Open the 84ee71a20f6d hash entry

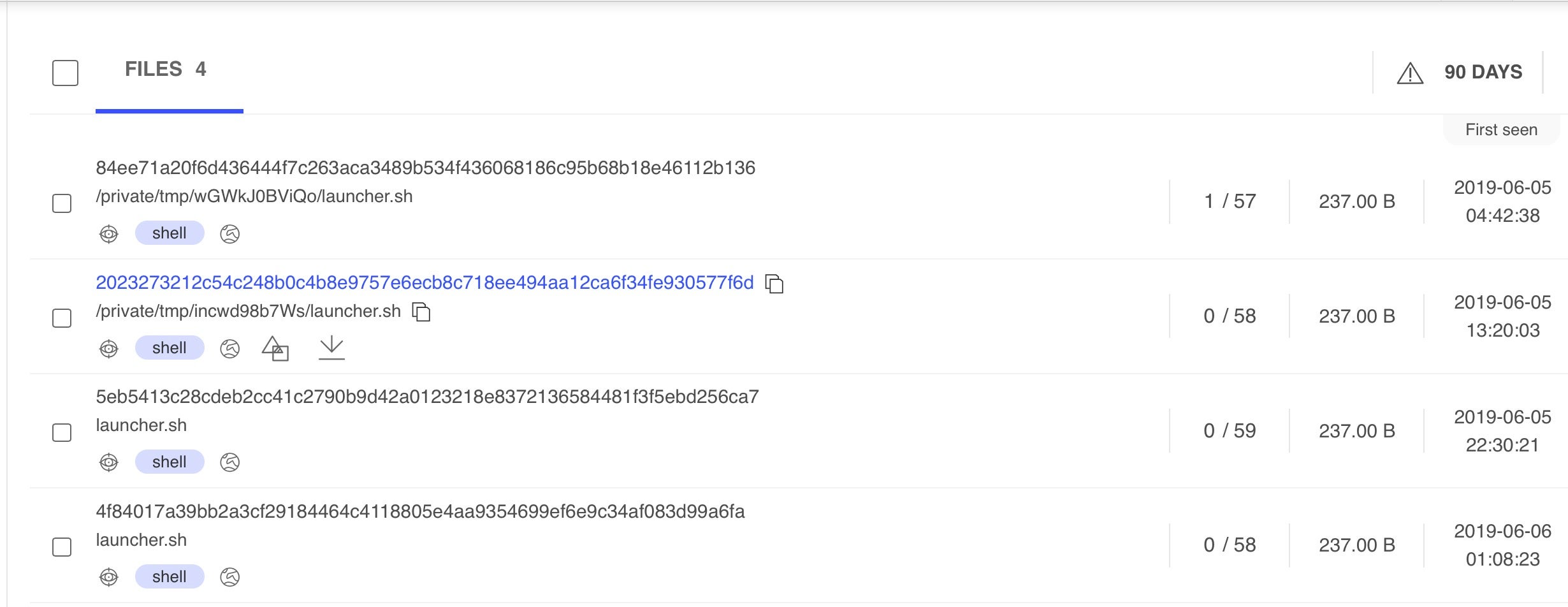(x=425, y=168)
